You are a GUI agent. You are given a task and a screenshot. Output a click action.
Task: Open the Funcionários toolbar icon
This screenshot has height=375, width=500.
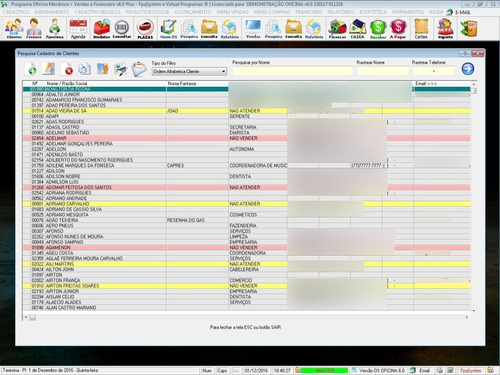(x=55, y=29)
